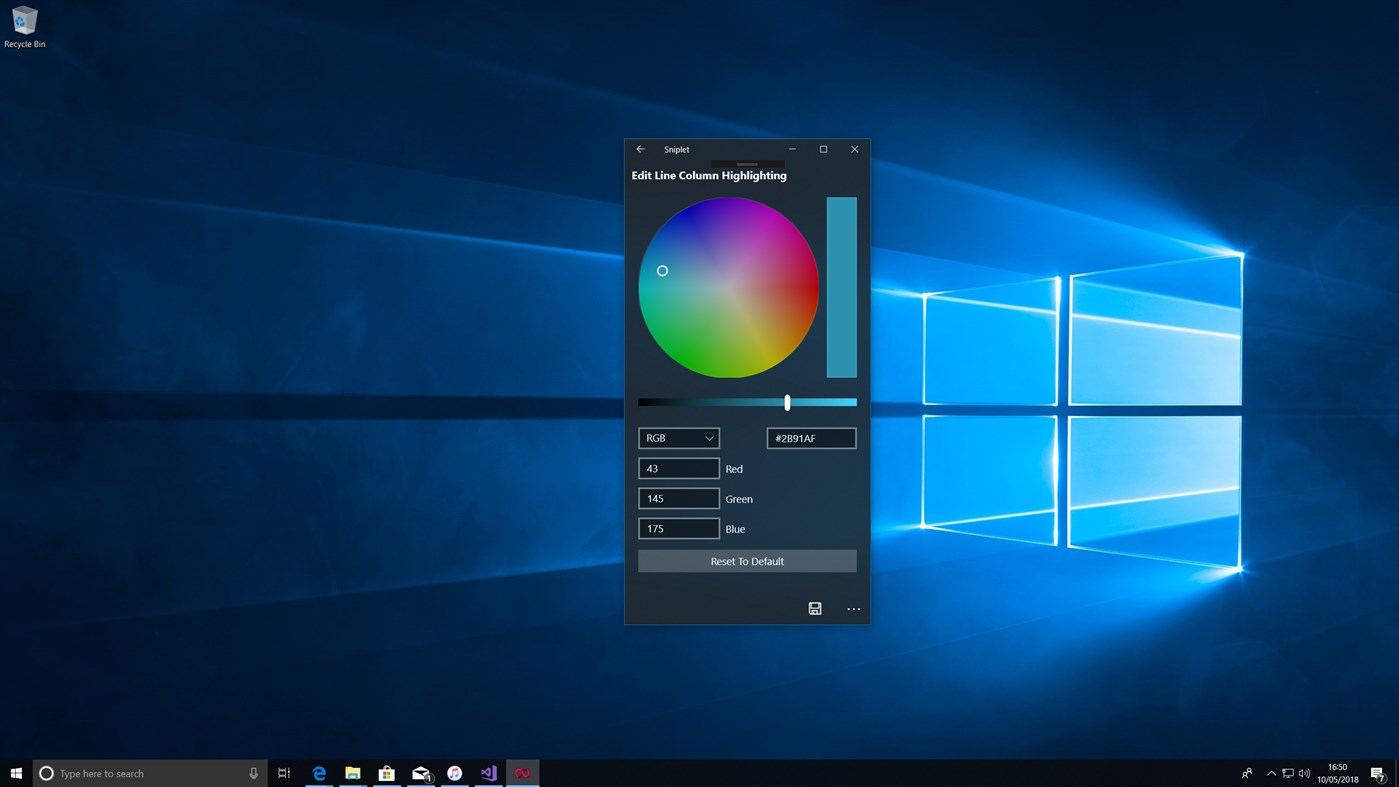Open network status in the system tray

[x=1288, y=773]
